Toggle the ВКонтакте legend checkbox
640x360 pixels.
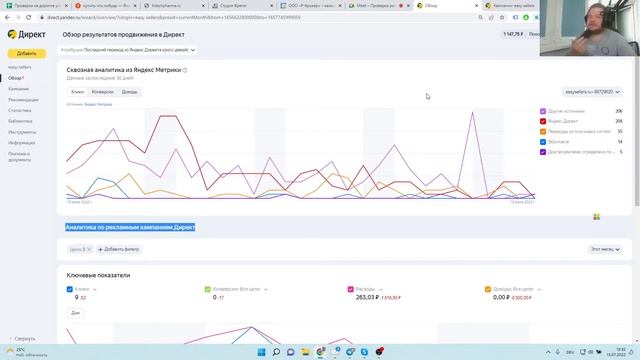coord(543,142)
